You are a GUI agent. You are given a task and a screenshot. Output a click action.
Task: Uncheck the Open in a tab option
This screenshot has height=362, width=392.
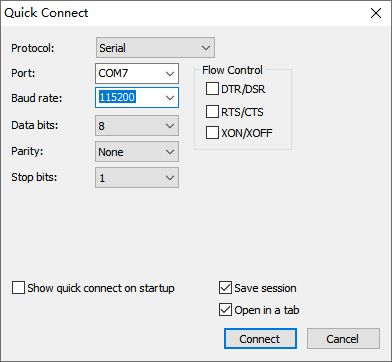(225, 310)
